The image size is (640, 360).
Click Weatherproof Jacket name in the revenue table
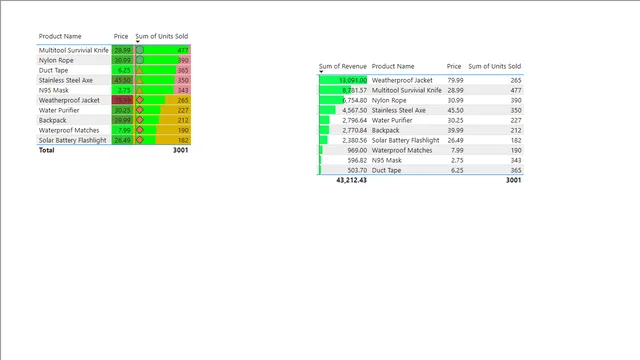pos(402,80)
